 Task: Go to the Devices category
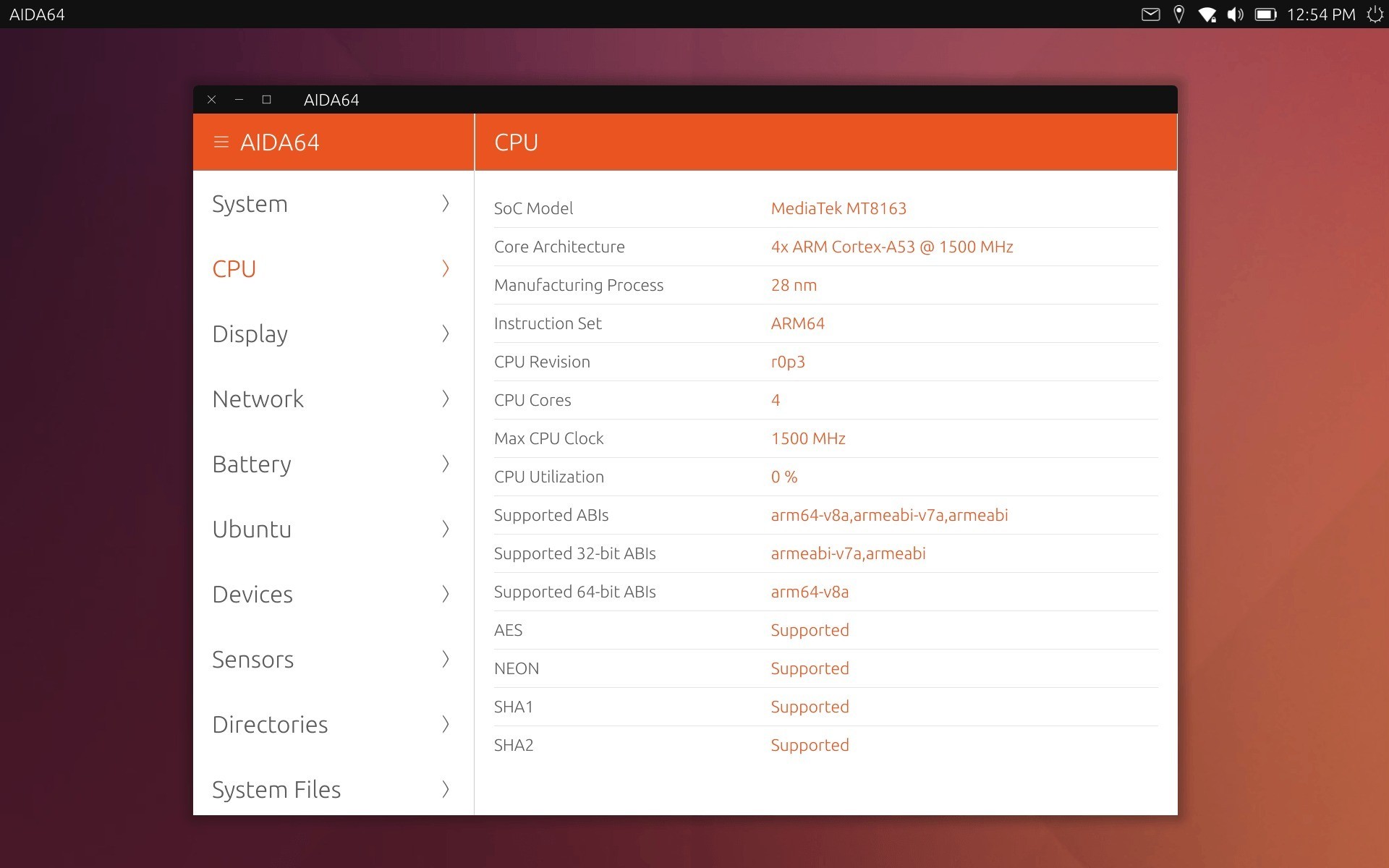(x=252, y=595)
